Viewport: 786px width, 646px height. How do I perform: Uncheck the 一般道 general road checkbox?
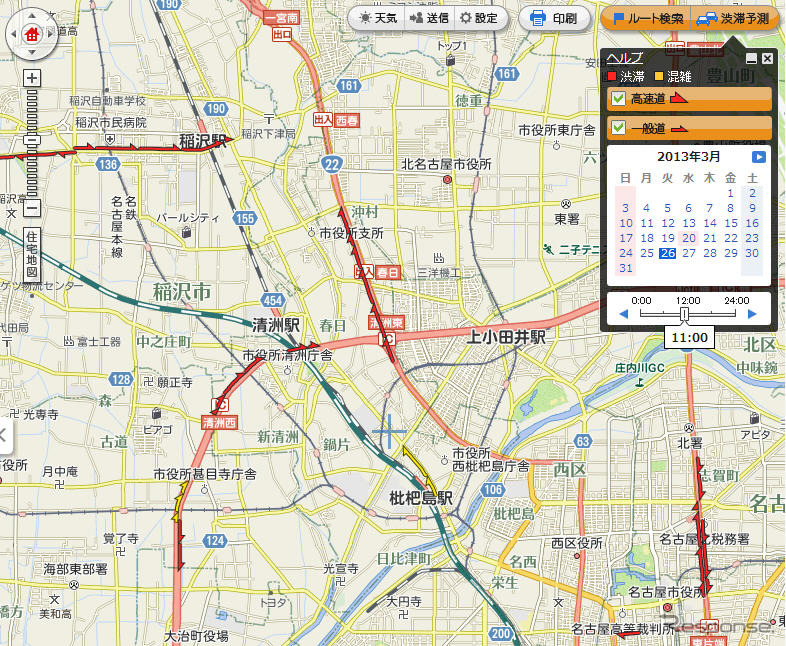pyautogui.click(x=618, y=128)
